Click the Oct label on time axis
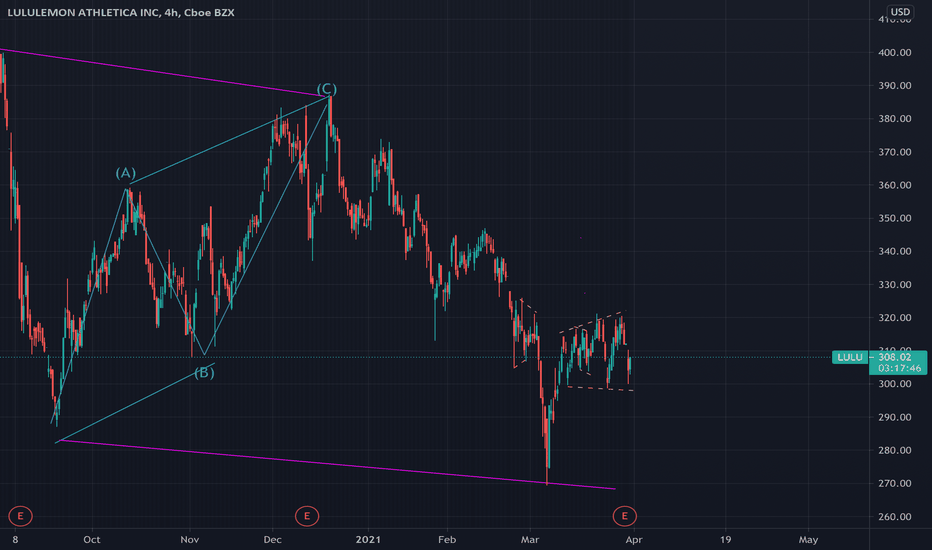The width and height of the screenshot is (932, 550). (92, 540)
